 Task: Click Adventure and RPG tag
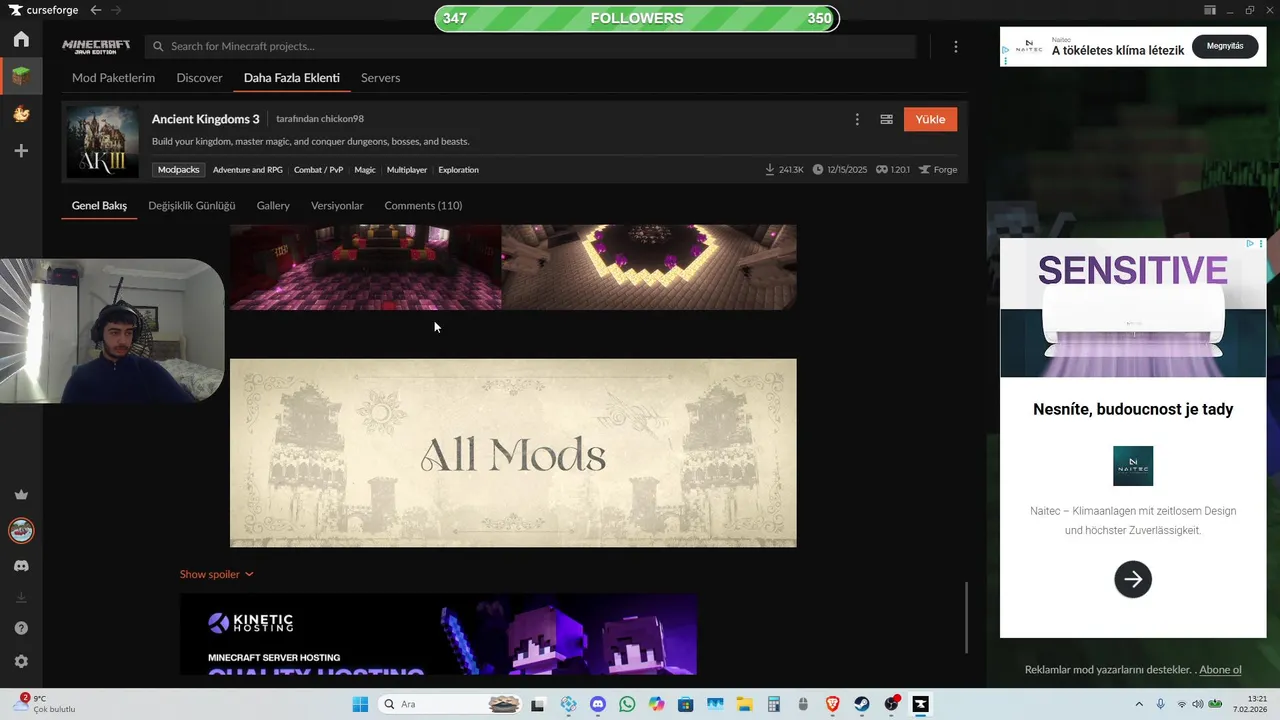click(x=248, y=170)
